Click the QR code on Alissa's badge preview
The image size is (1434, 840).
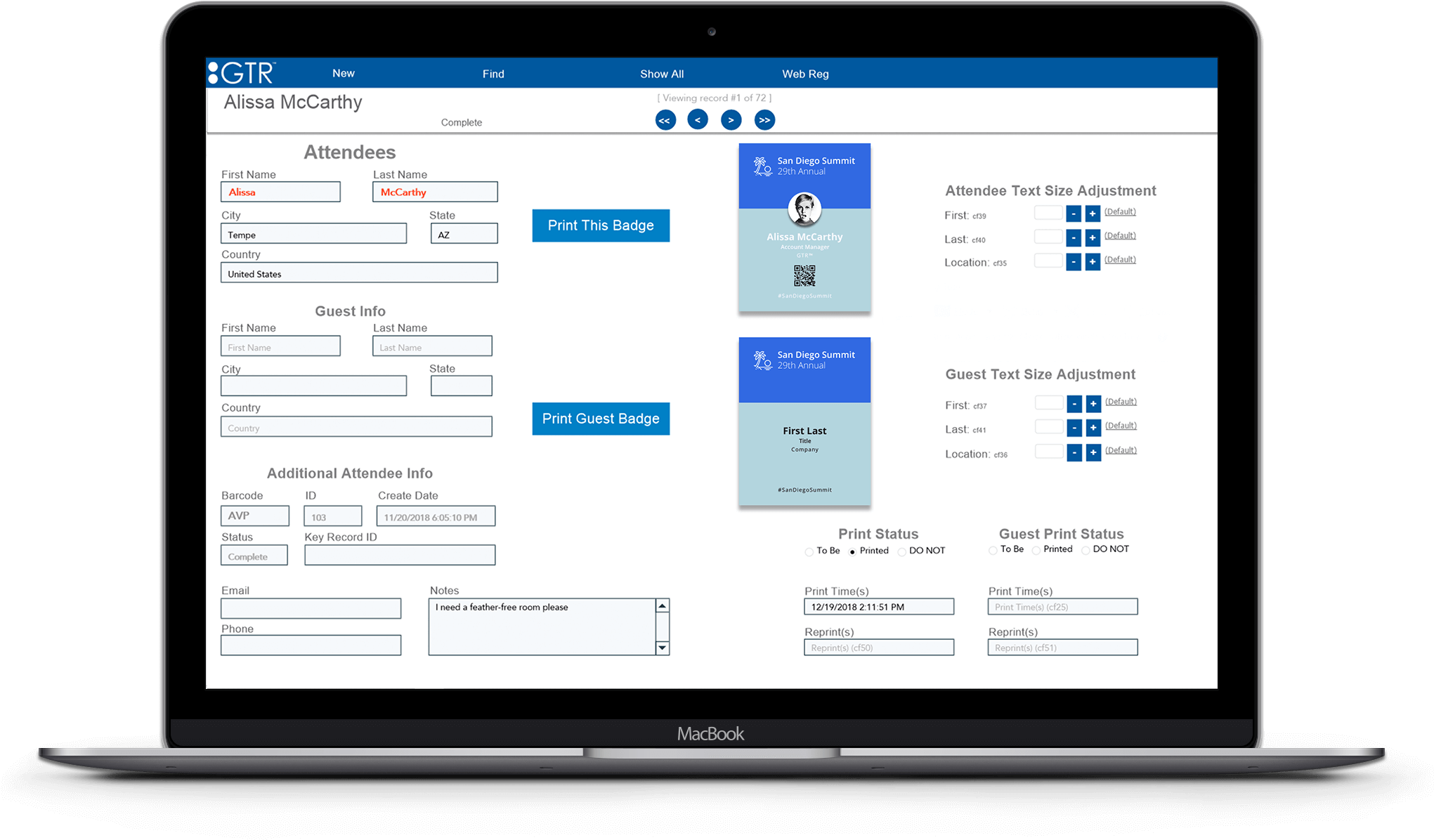pyautogui.click(x=804, y=276)
